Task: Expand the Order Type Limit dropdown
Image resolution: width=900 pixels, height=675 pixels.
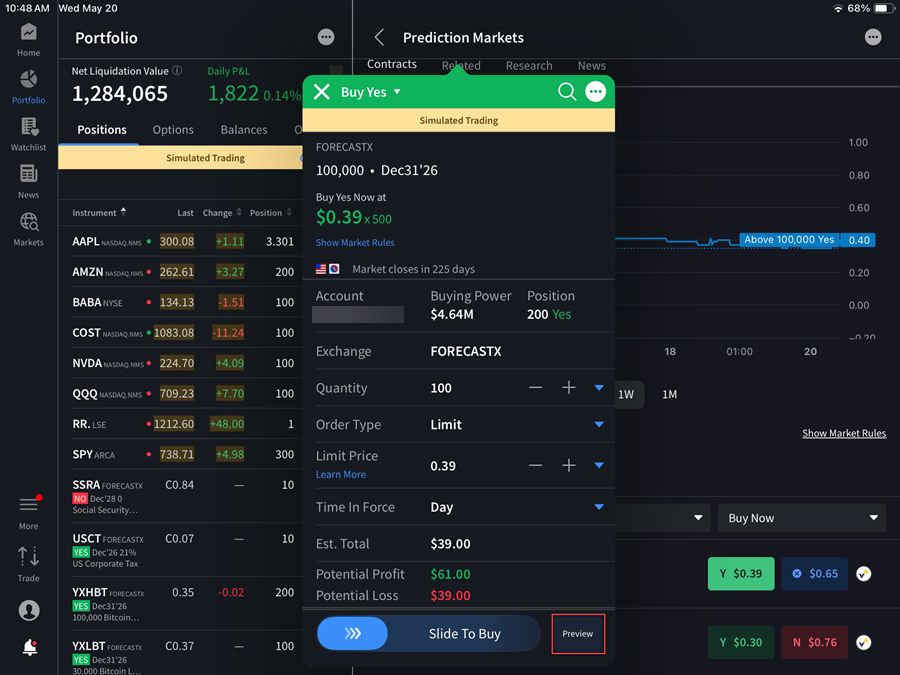Action: (599, 425)
